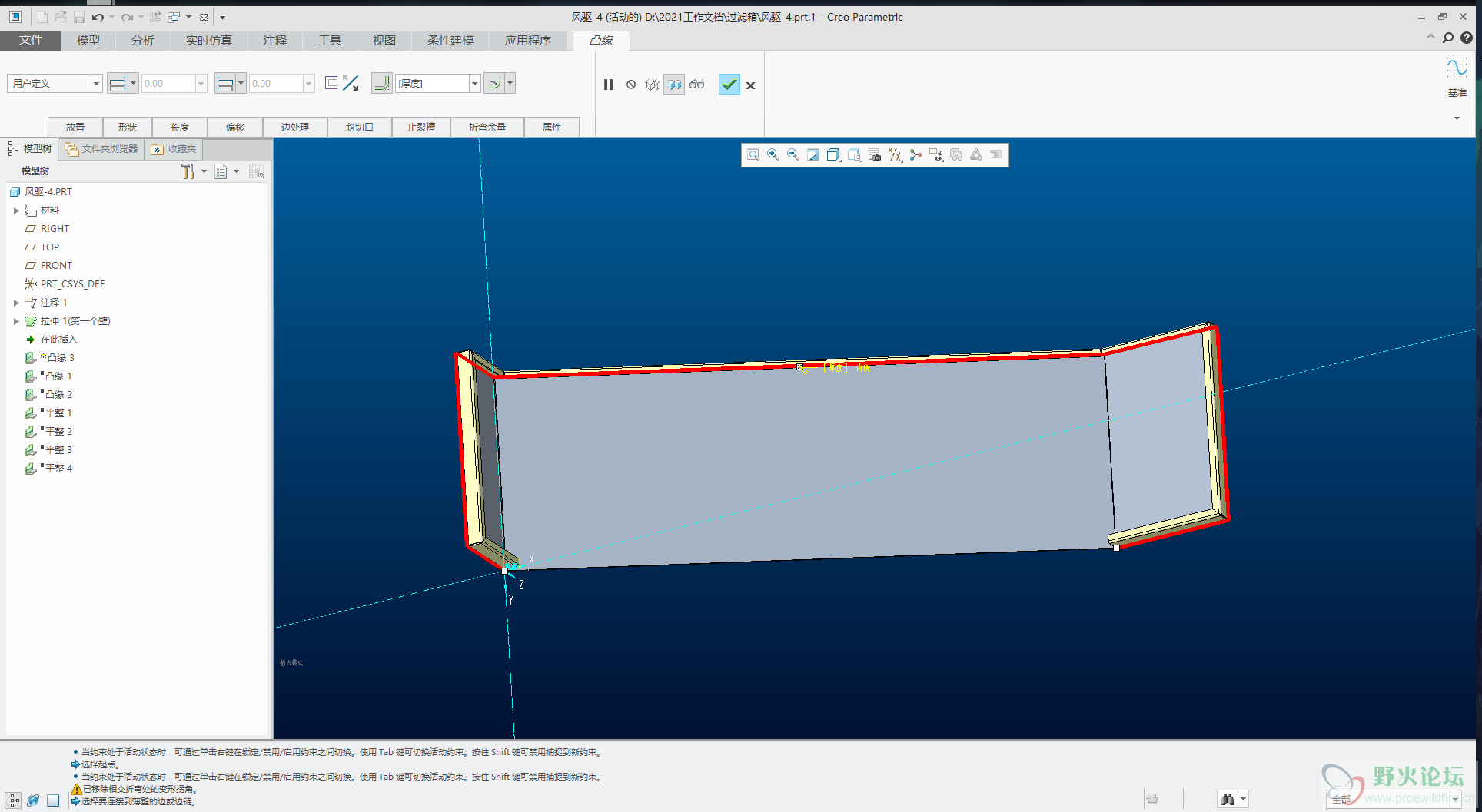Switch to the 视图 ribbon tab
Viewport: 1482px width, 812px height.
tap(384, 40)
